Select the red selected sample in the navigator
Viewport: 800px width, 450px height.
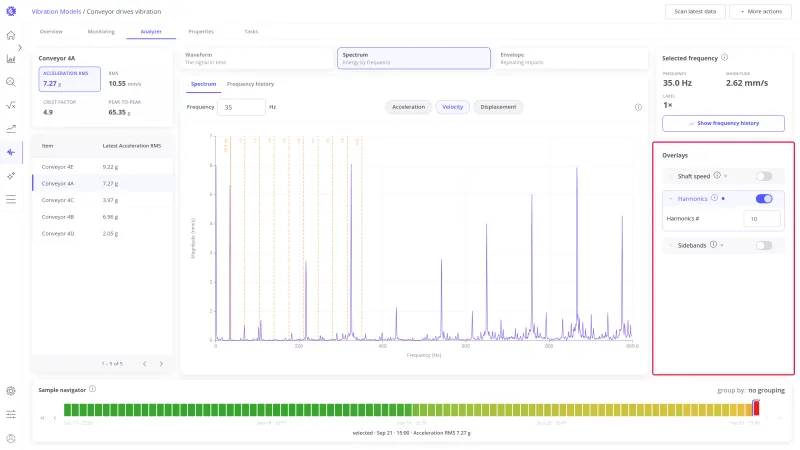tap(756, 408)
